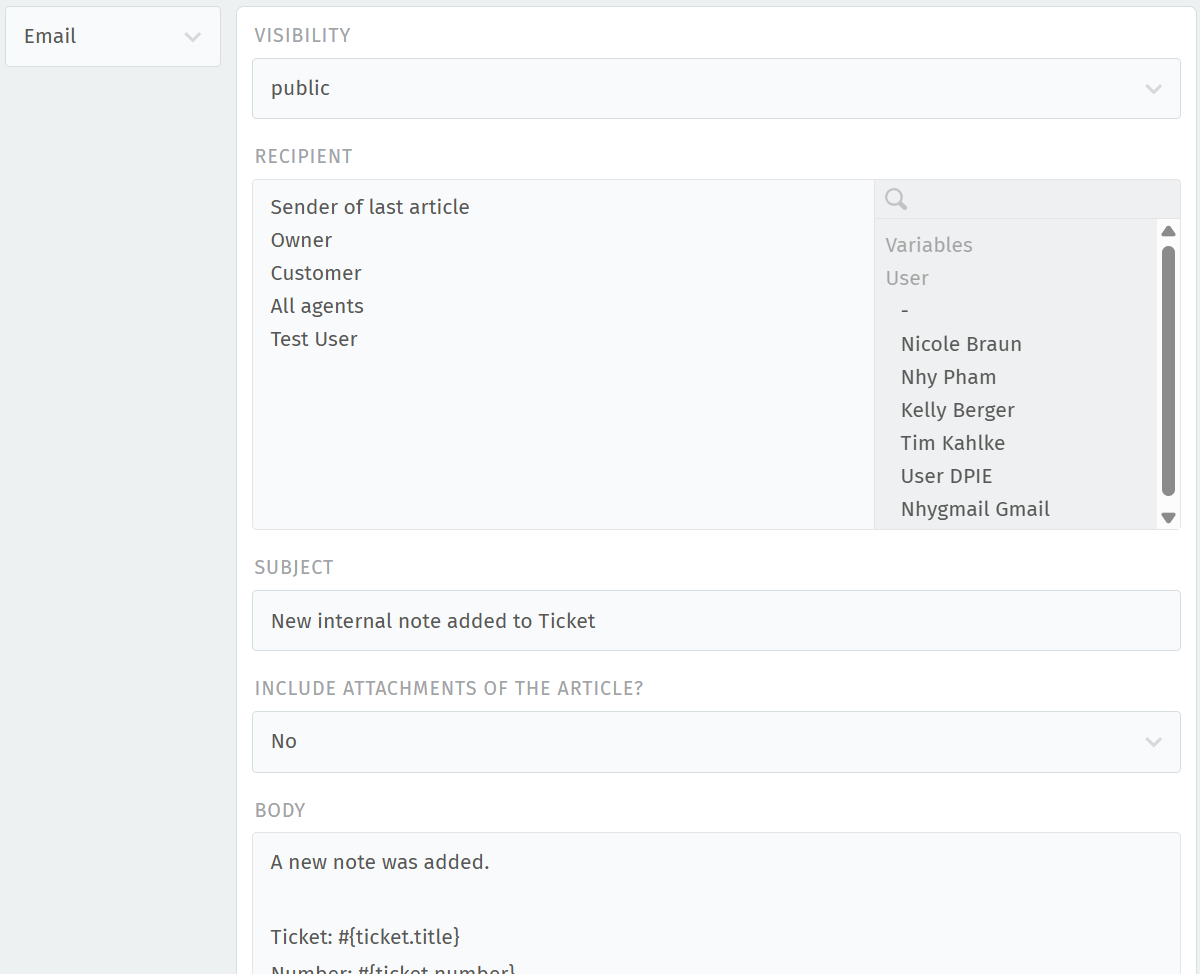Screen dimensions: 1200x974
Task: Choose Tim Kahlke as recipient
Action: pyautogui.click(x=952, y=443)
